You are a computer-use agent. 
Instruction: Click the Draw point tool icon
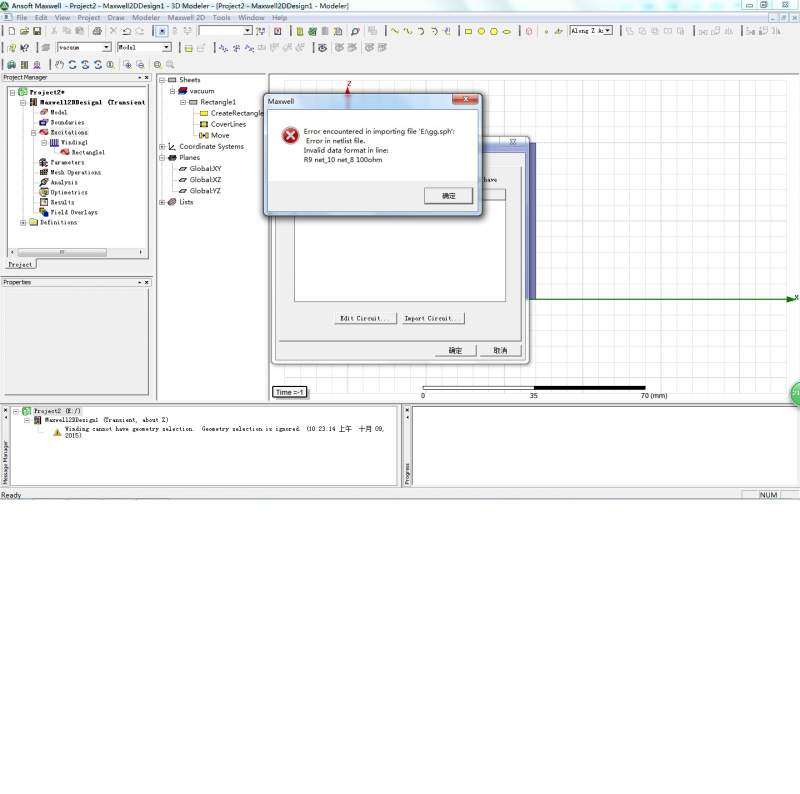pos(546,31)
